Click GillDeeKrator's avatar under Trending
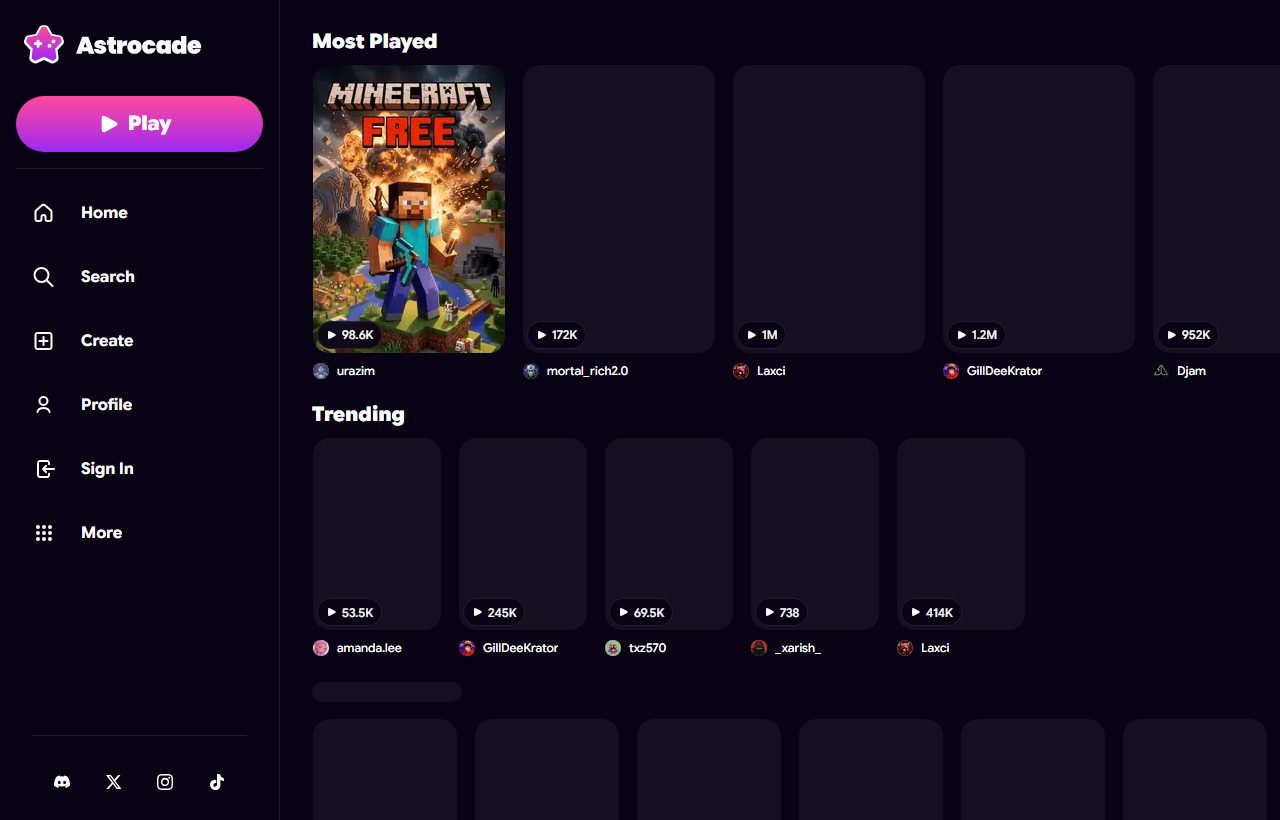The image size is (1280, 820). point(467,648)
